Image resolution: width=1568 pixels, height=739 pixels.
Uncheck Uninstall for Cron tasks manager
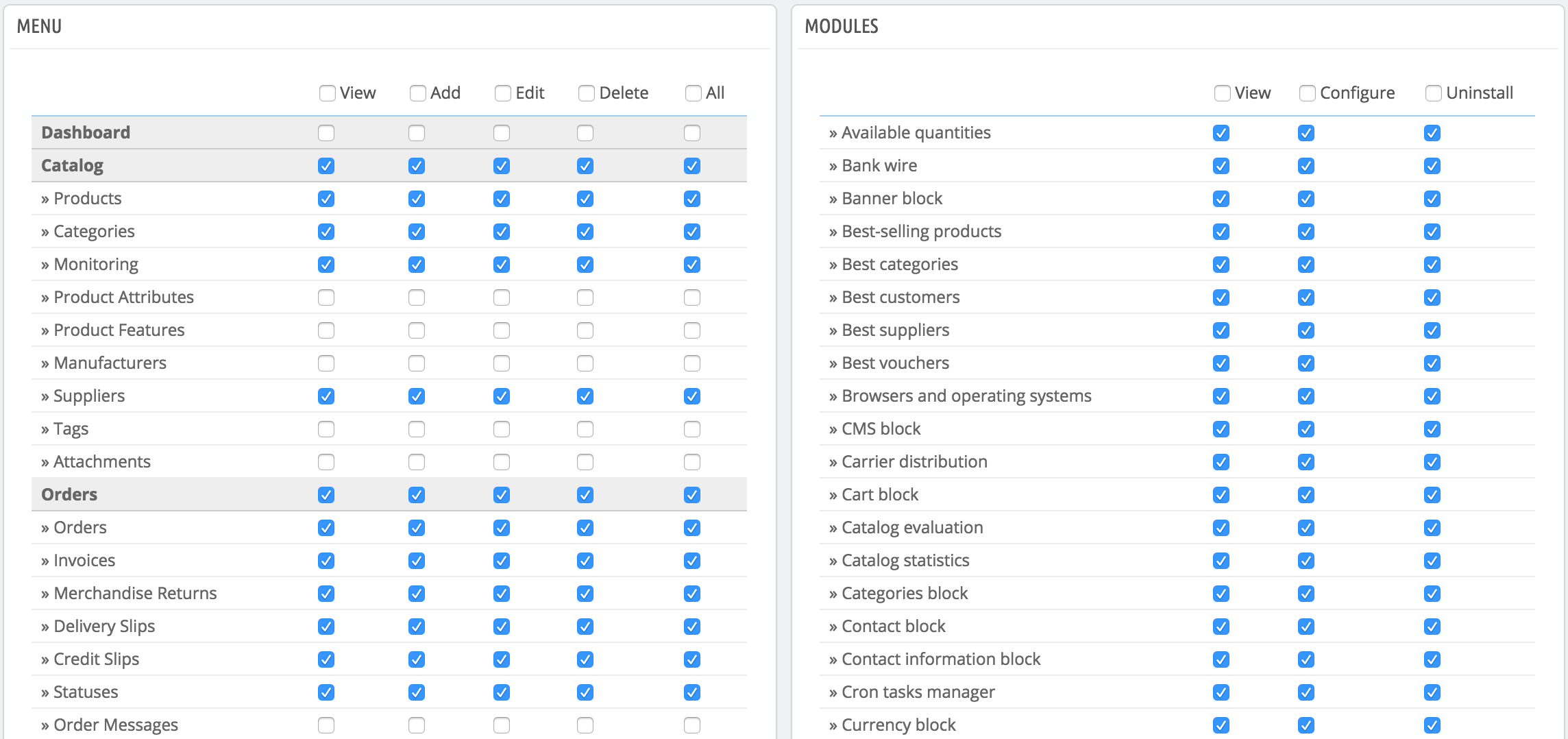pyautogui.click(x=1432, y=692)
